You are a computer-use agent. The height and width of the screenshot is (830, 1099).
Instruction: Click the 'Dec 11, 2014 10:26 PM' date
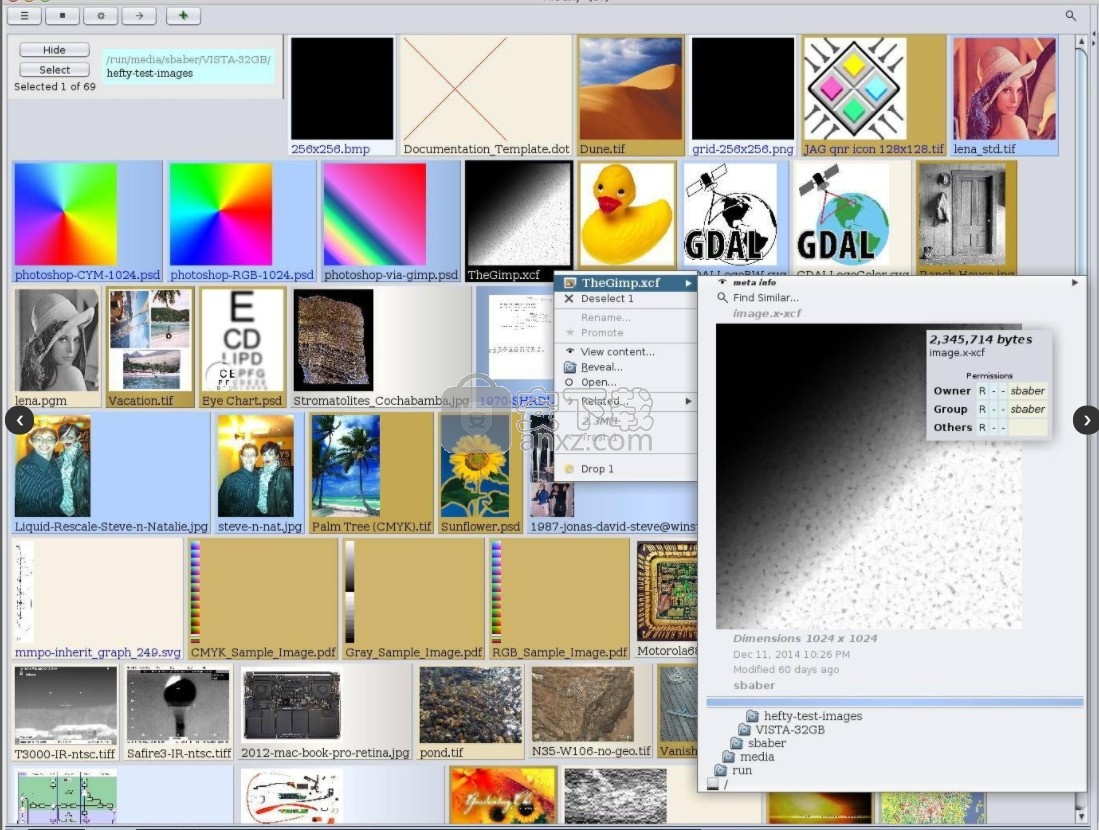[791, 655]
